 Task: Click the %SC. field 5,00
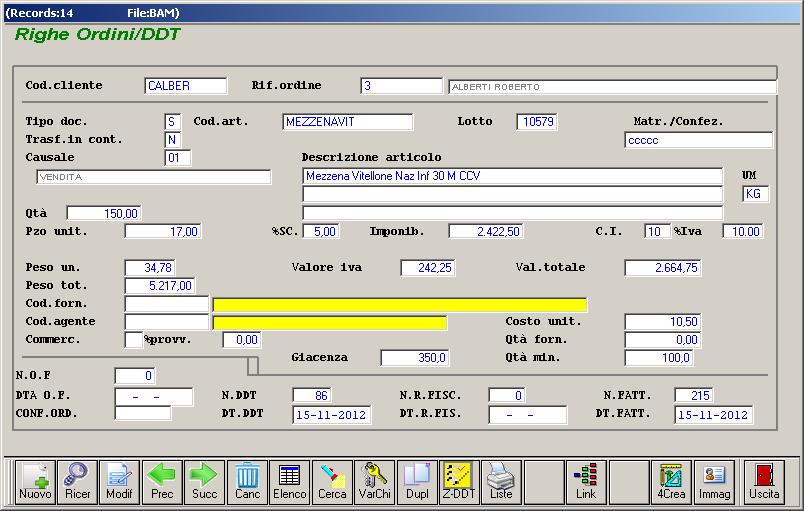(x=321, y=232)
